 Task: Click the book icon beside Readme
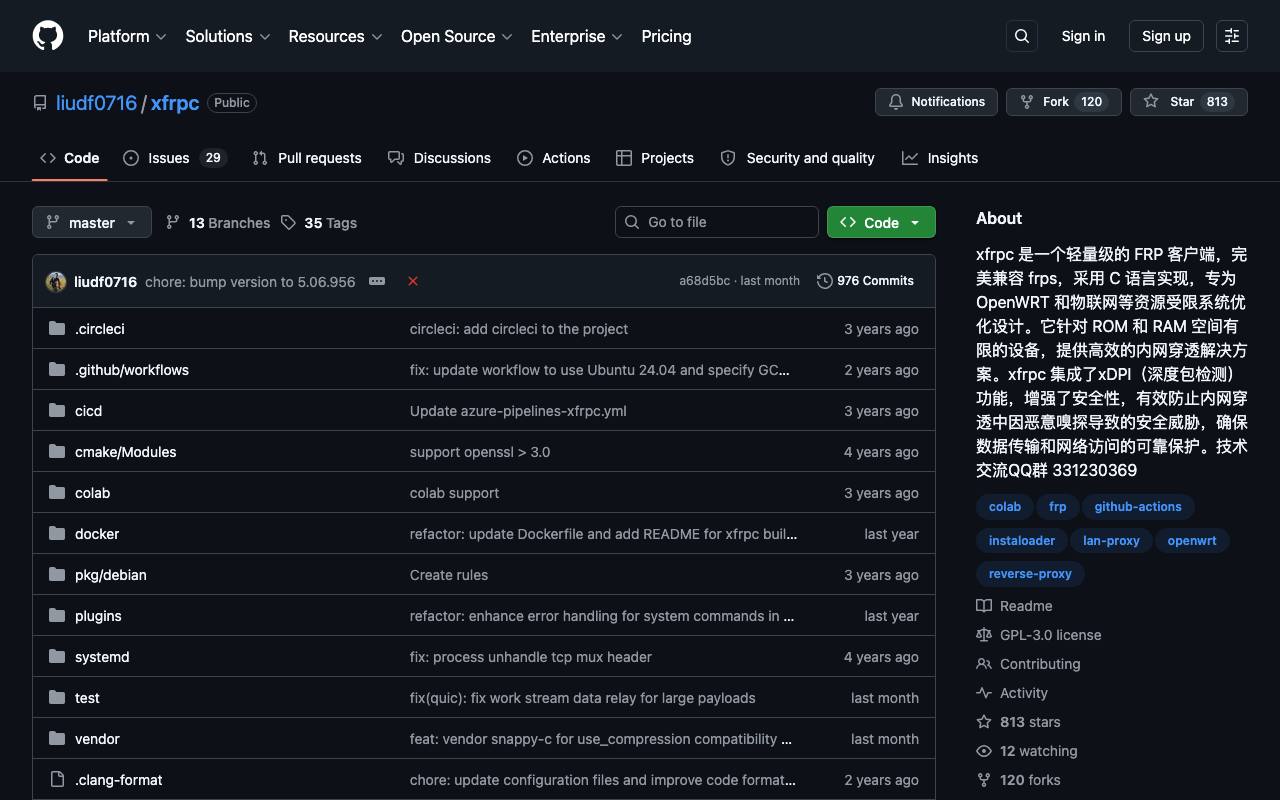click(x=984, y=606)
